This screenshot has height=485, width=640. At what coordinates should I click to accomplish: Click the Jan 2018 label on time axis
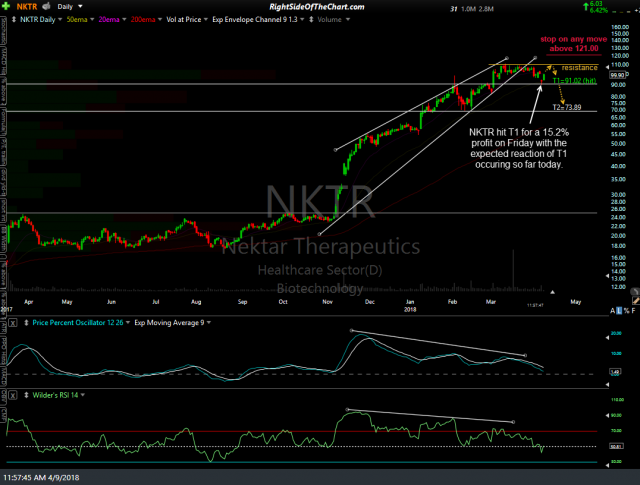(410, 305)
